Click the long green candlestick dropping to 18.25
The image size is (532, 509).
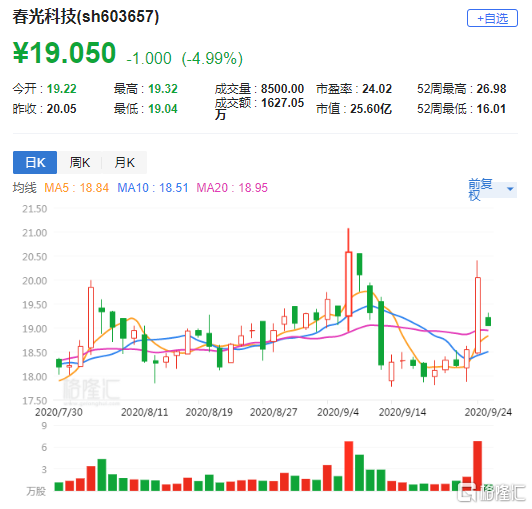[381, 333]
